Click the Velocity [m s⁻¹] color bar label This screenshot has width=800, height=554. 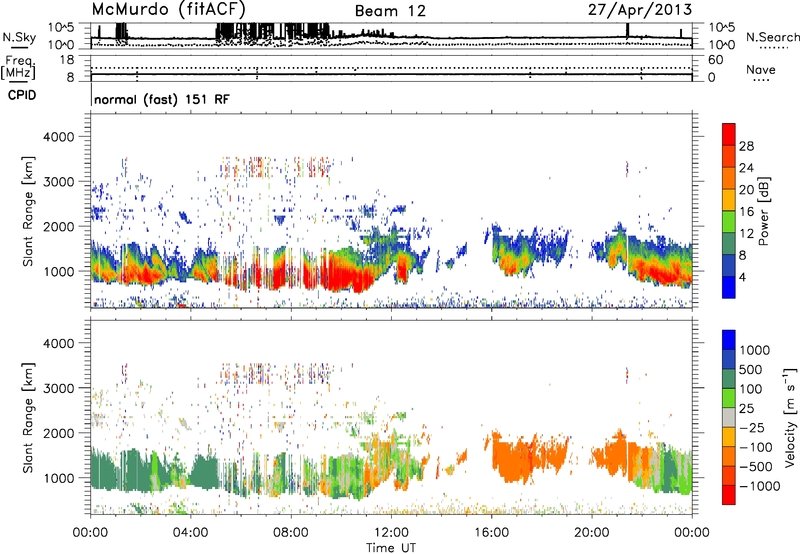point(790,417)
